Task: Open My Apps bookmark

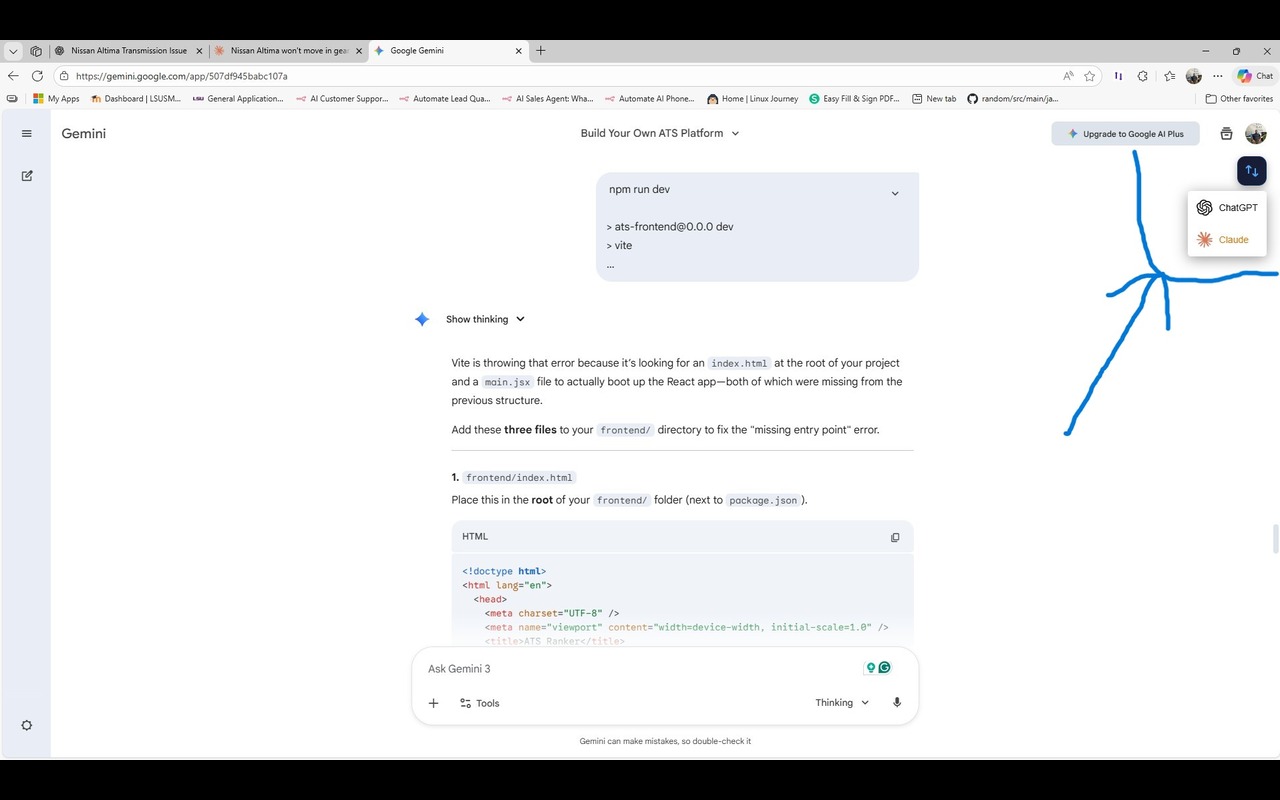Action: point(56,99)
